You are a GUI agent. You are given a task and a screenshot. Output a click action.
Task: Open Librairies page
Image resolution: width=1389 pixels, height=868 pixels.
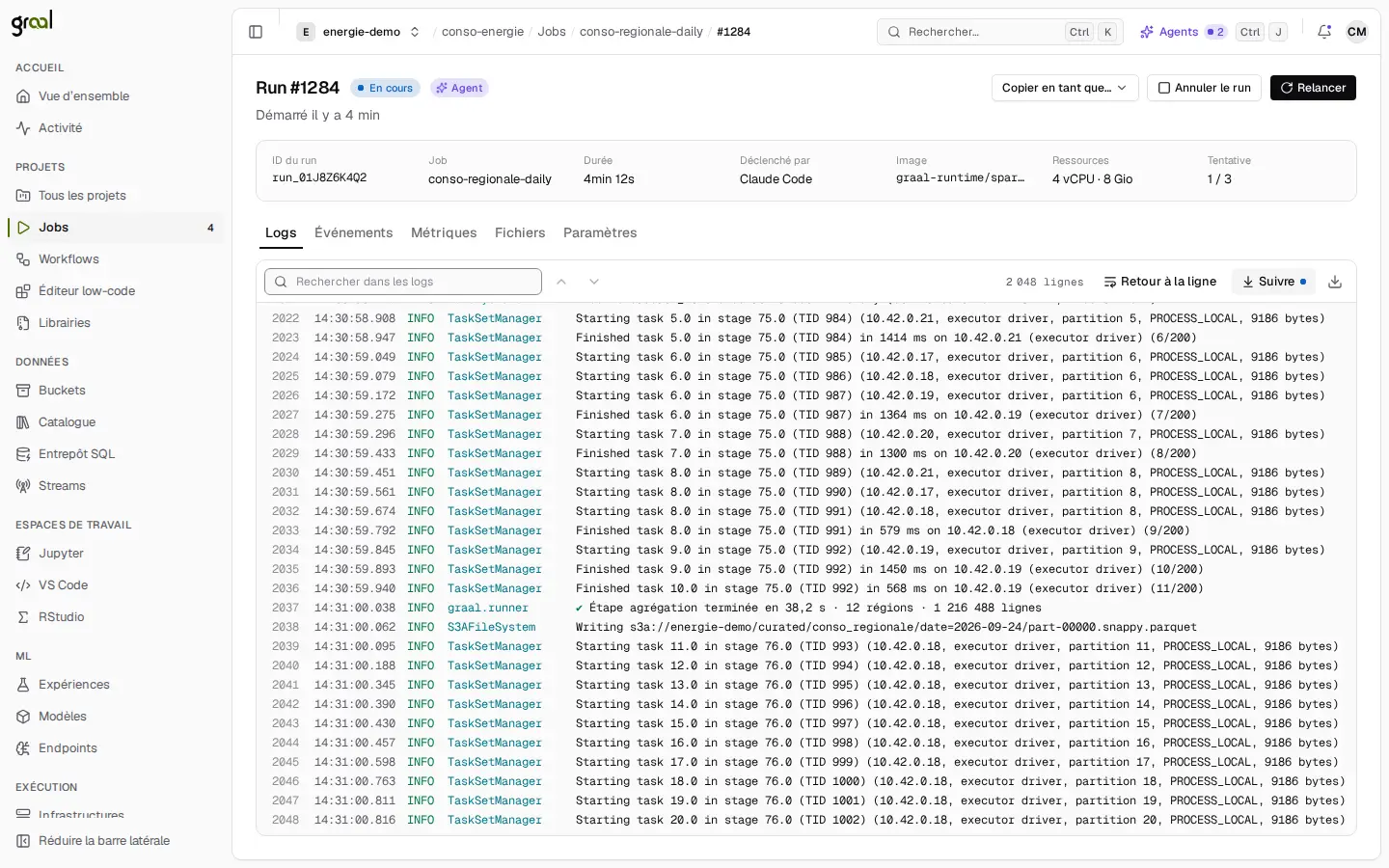tap(116, 323)
